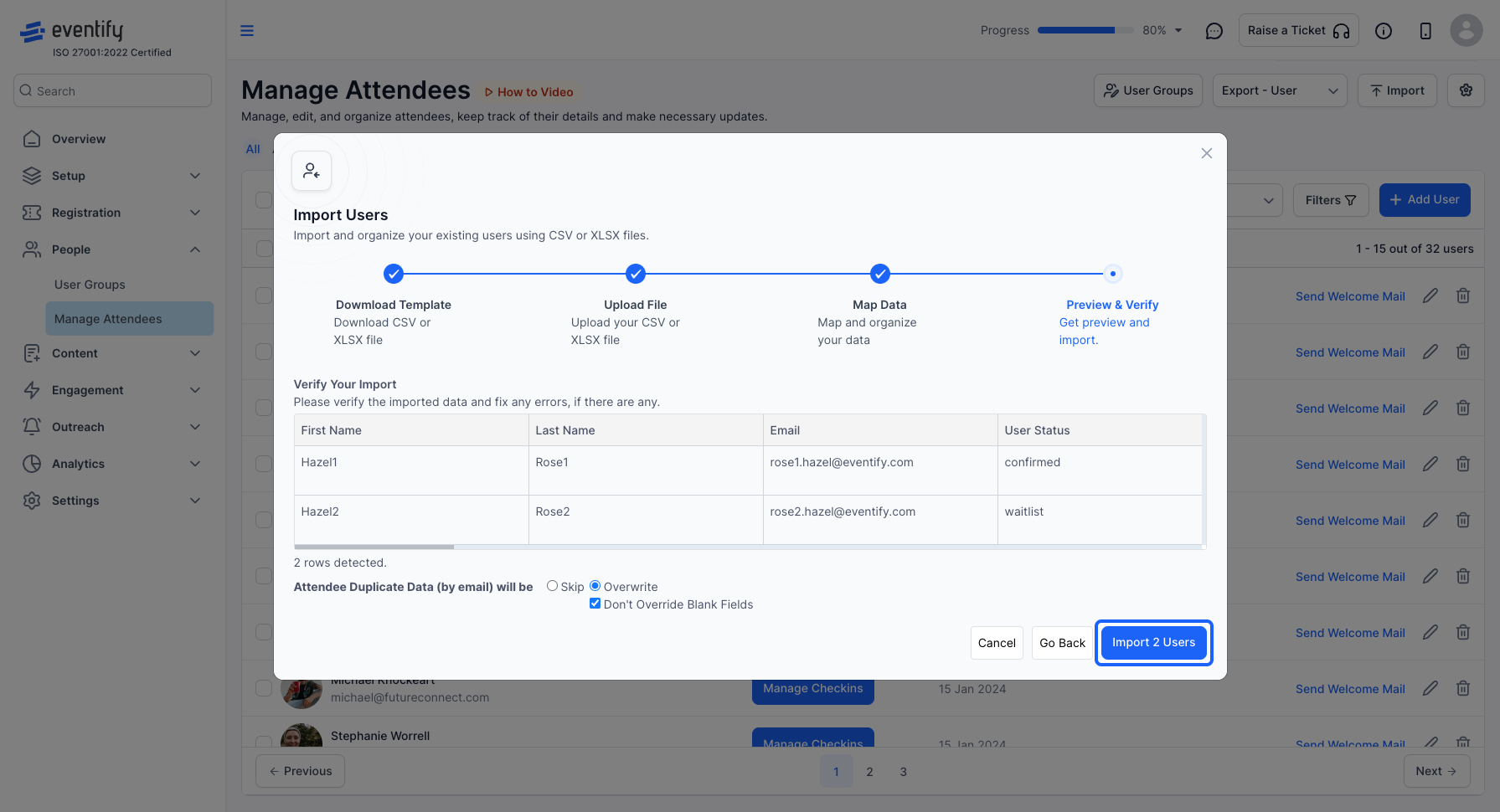Go to page 2
The width and height of the screenshot is (1500, 812).
[869, 772]
